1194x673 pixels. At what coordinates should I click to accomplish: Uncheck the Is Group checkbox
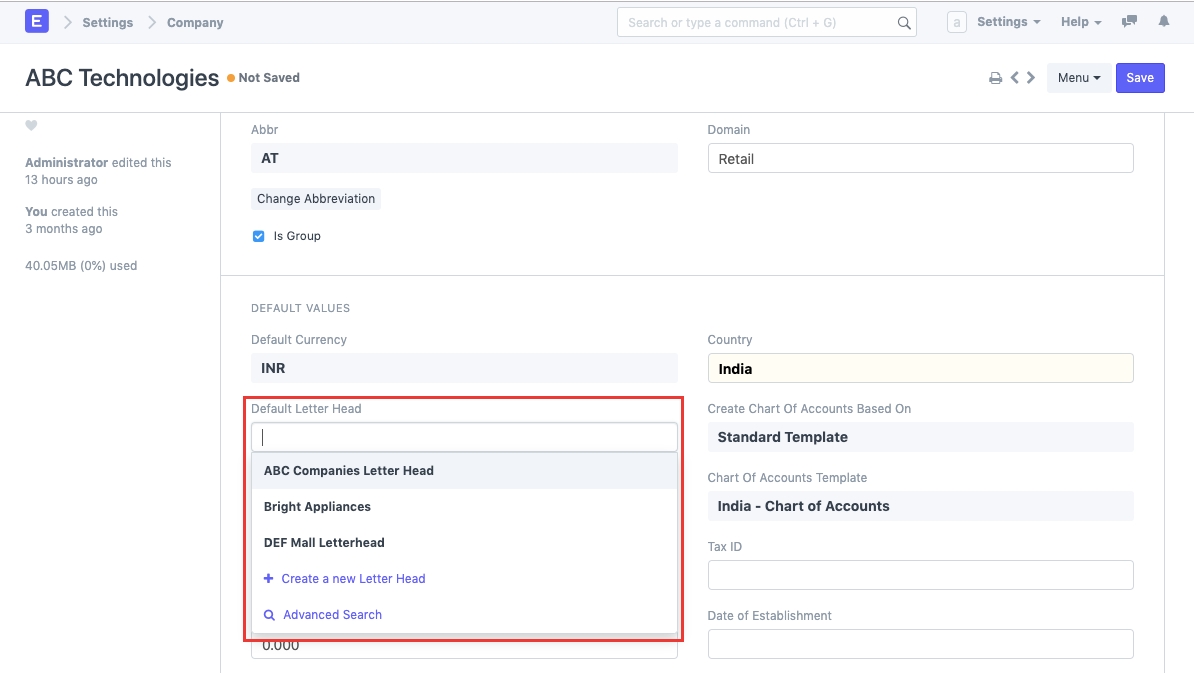pos(259,236)
